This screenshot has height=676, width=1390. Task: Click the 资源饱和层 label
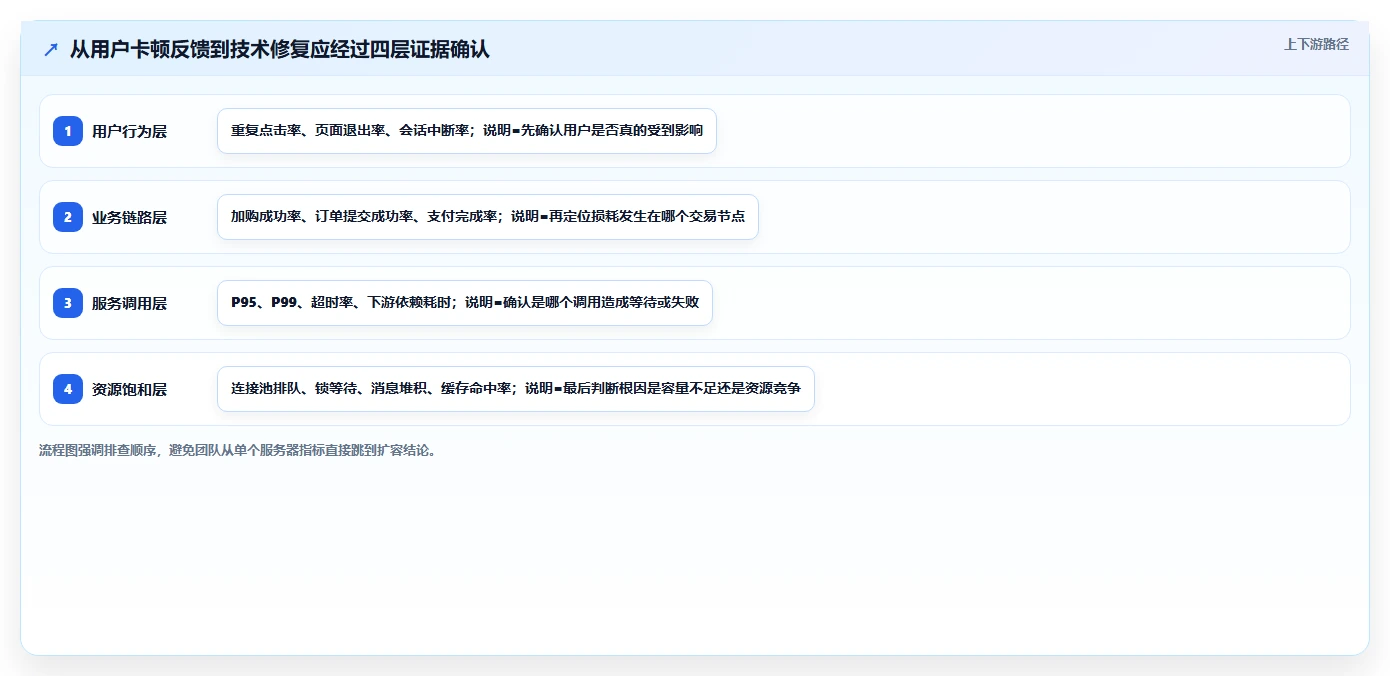click(x=129, y=389)
